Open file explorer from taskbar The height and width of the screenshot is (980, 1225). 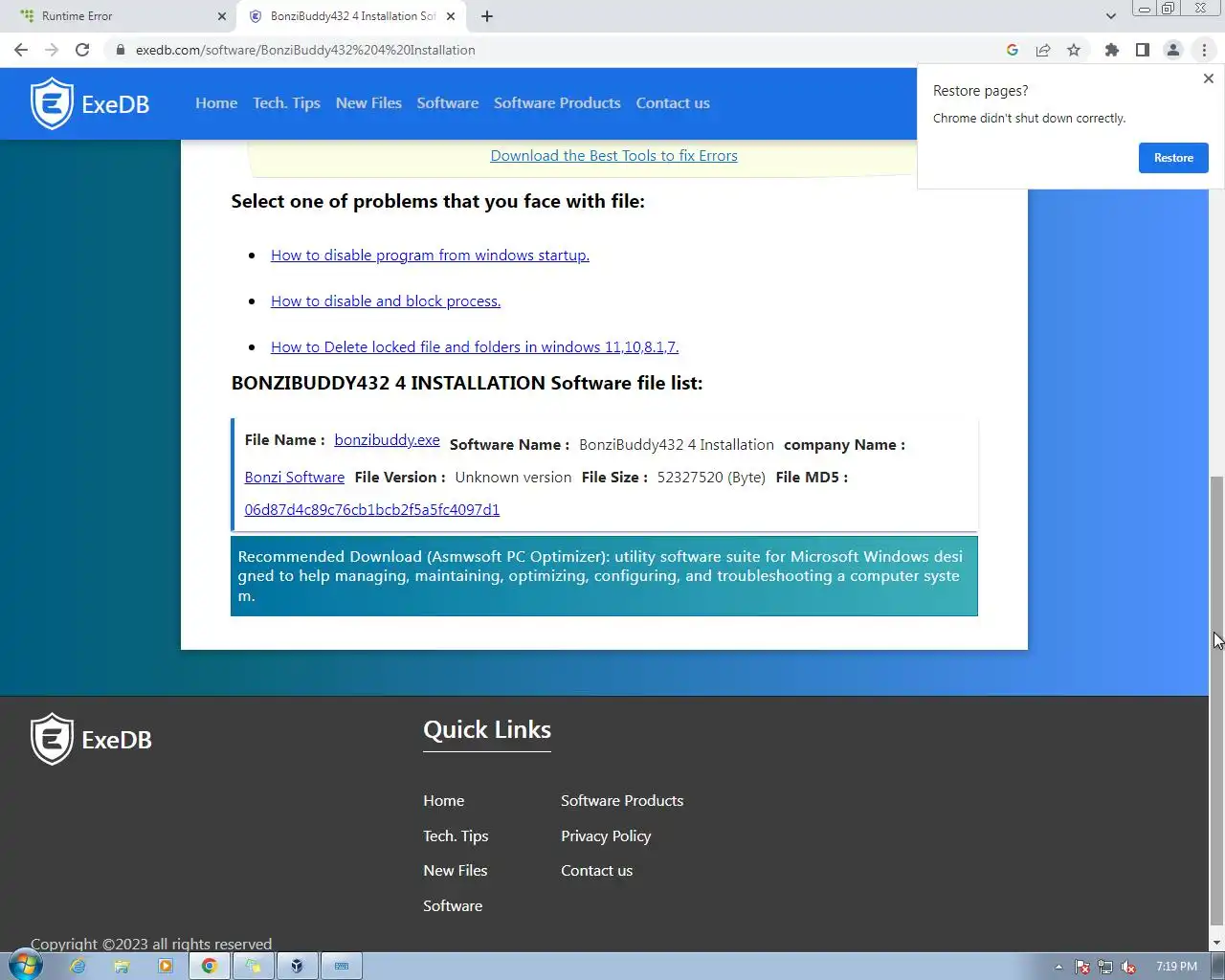pyautogui.click(x=122, y=967)
